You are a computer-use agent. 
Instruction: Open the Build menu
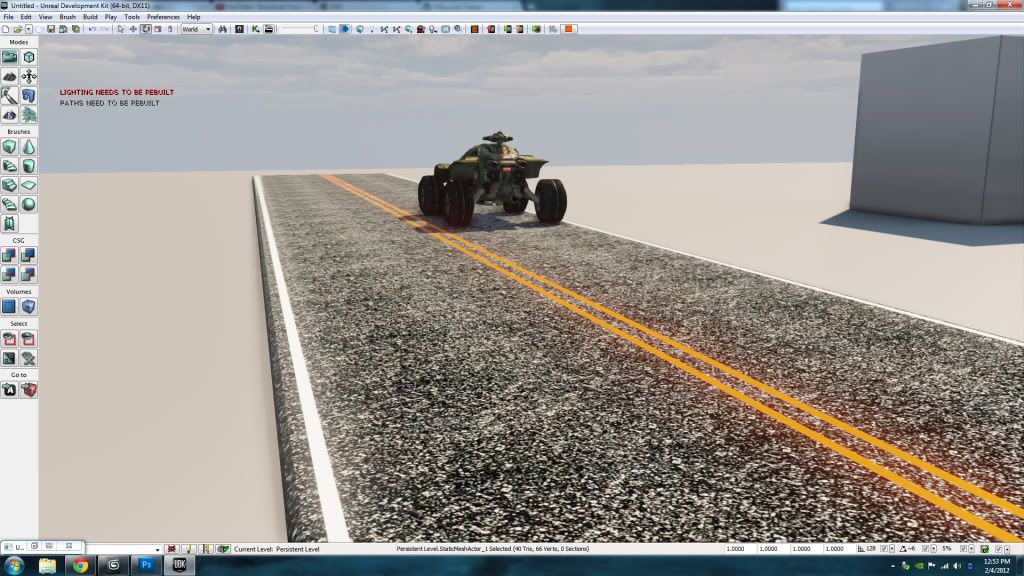[90, 17]
